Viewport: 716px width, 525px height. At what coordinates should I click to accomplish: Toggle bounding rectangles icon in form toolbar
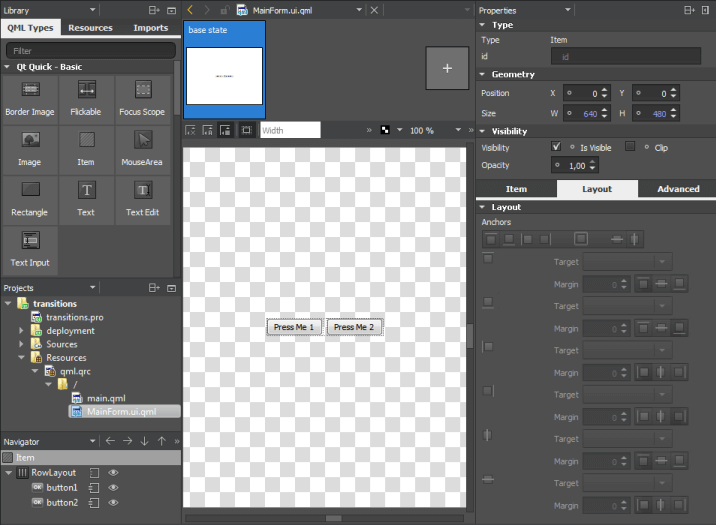tap(247, 131)
